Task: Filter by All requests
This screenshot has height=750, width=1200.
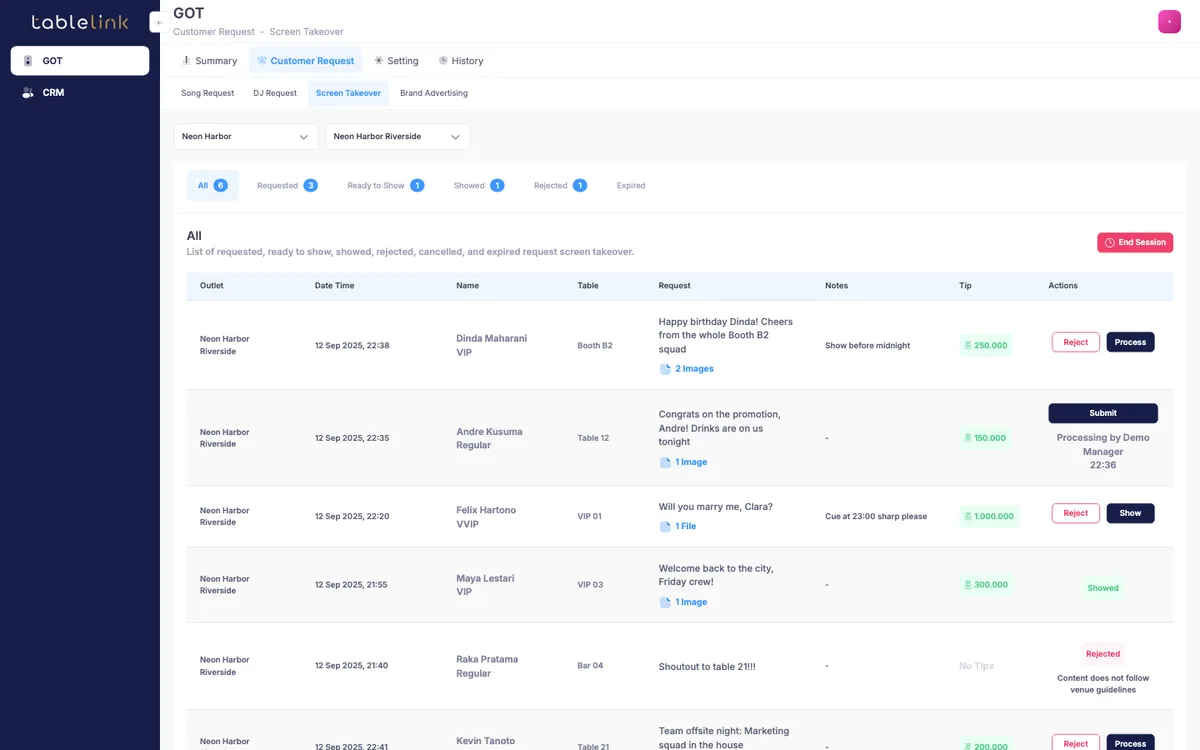Action: pyautogui.click(x=213, y=186)
